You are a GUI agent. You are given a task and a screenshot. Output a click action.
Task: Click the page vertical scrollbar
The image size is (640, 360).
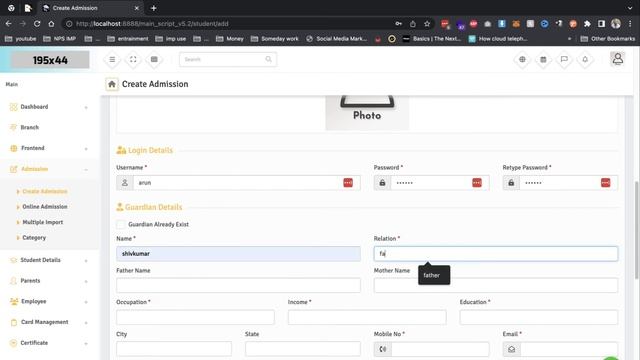(x=636, y=231)
